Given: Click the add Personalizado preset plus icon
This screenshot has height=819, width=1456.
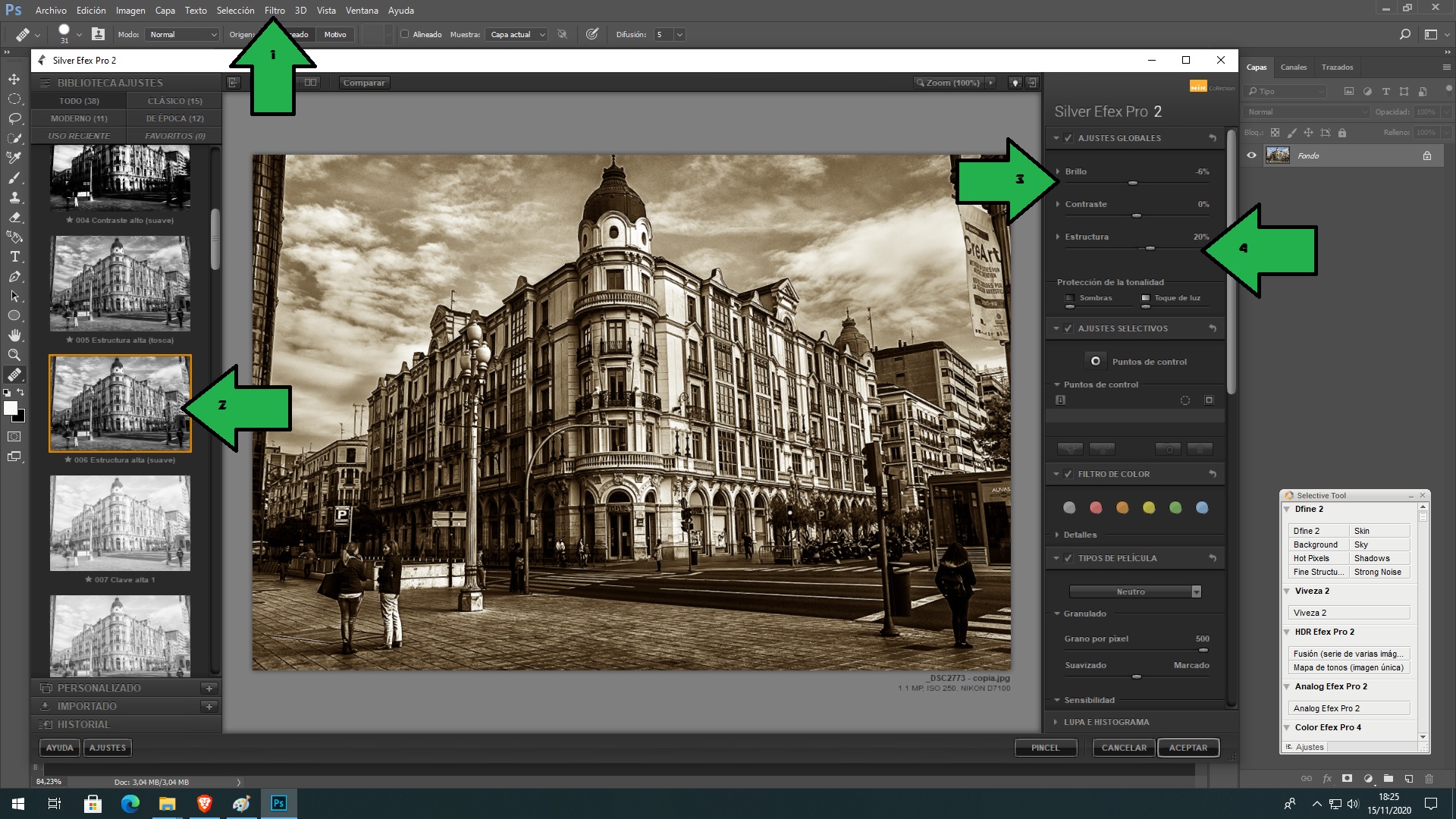Looking at the screenshot, I should [x=209, y=689].
